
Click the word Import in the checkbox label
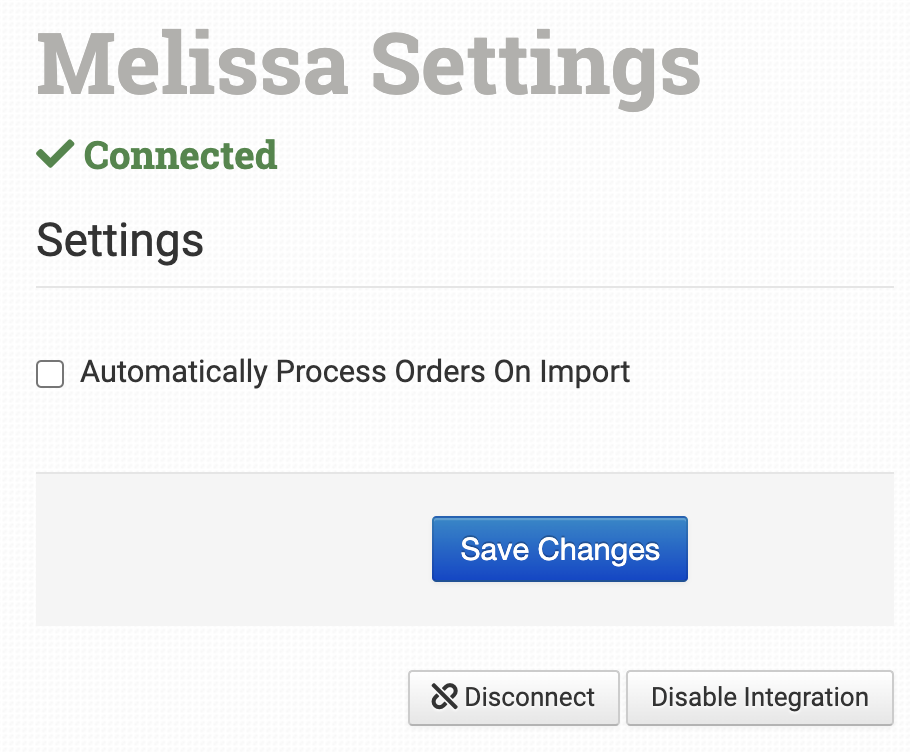pyautogui.click(x=585, y=372)
